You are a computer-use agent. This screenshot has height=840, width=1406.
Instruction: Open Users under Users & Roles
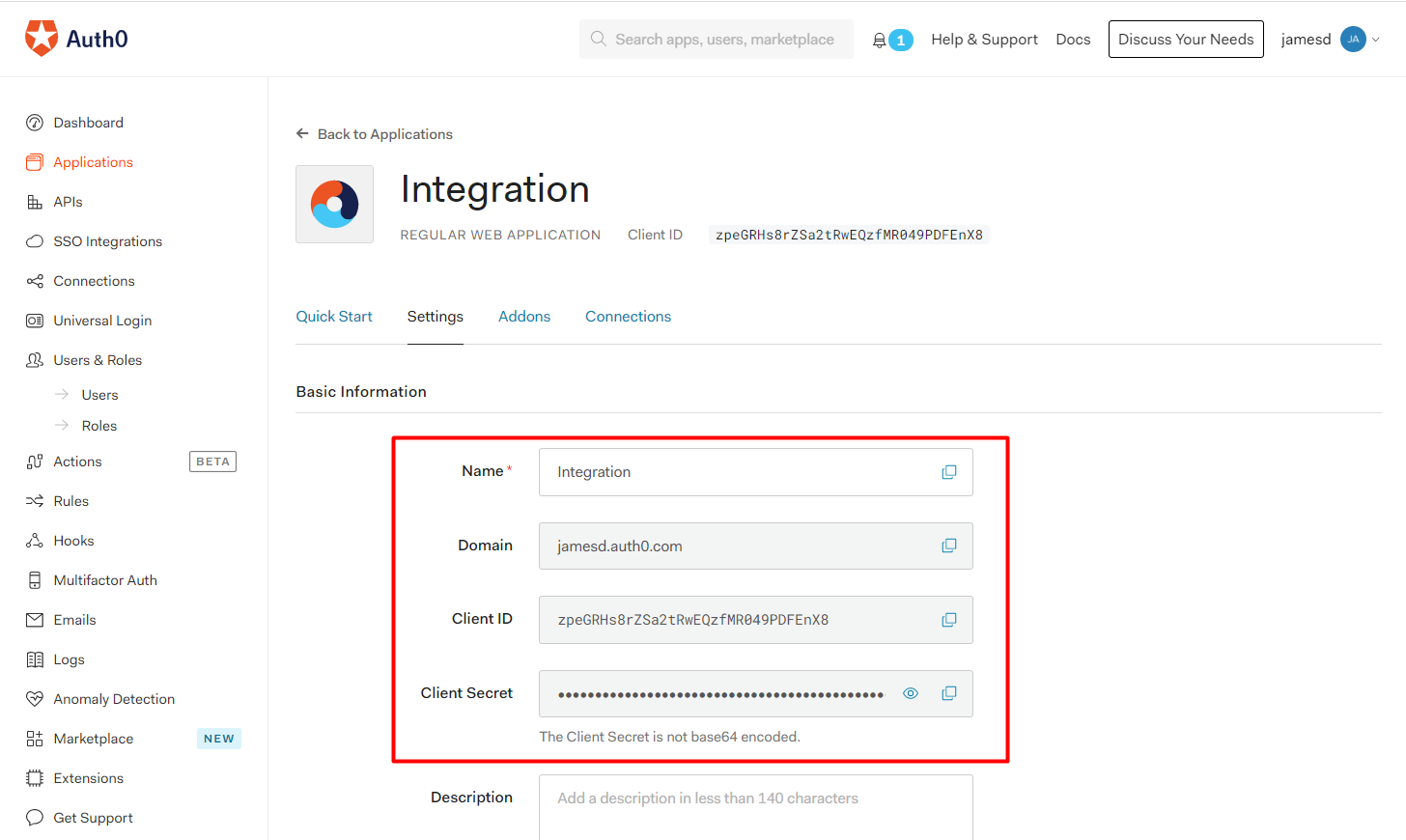[x=99, y=395]
